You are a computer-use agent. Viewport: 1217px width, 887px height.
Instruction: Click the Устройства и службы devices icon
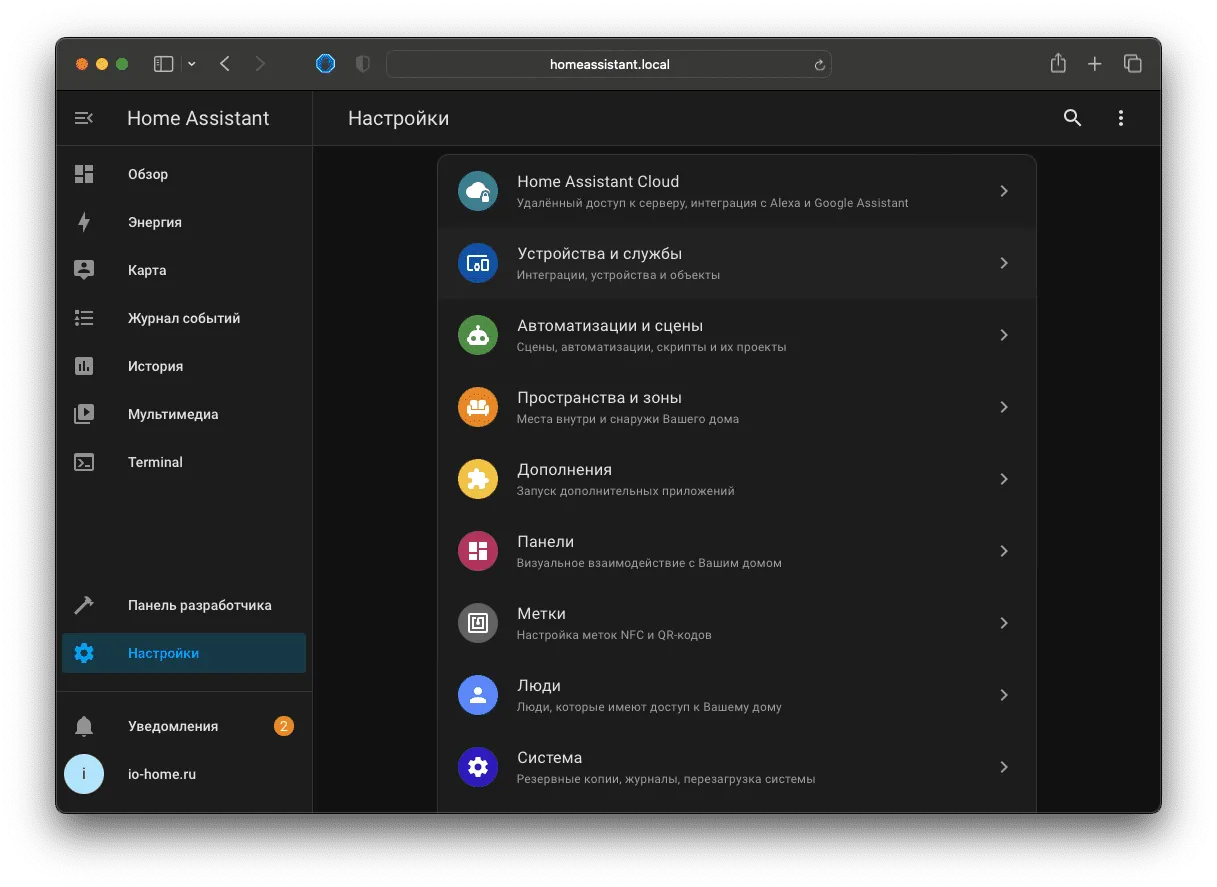478,263
